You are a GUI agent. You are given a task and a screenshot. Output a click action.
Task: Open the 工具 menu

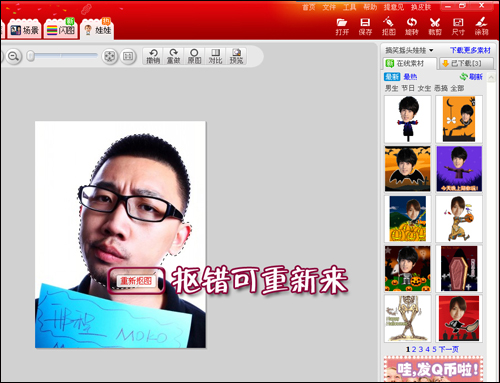pos(349,7)
